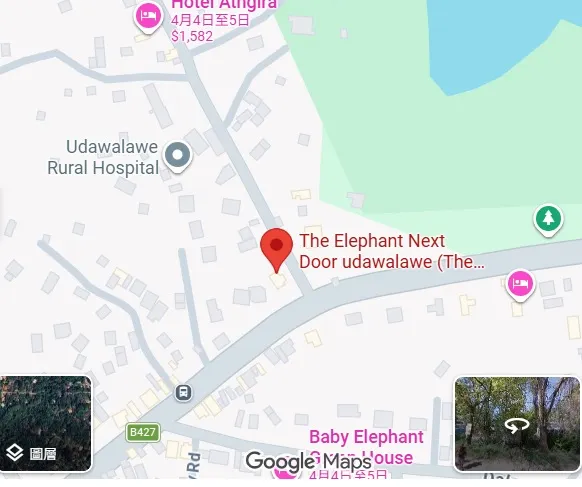582x487 pixels.
Task: Click the 4月4日至5日 dates under Hotel Athgira
Action: coord(210,20)
